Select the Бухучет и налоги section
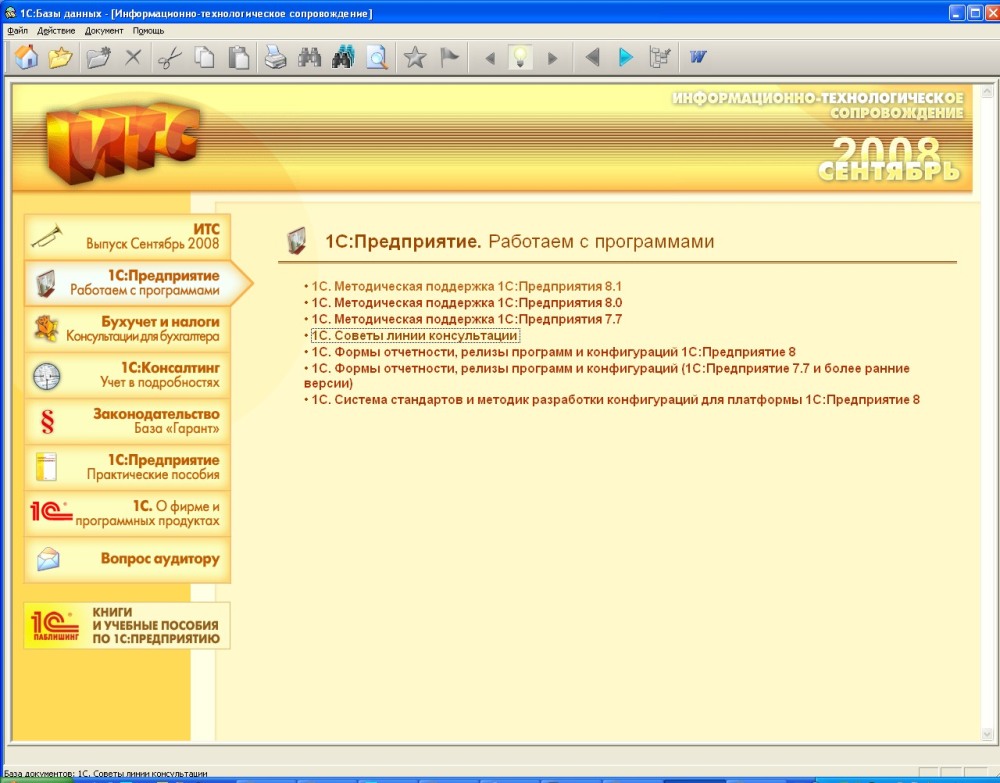1000x783 pixels. [127, 329]
